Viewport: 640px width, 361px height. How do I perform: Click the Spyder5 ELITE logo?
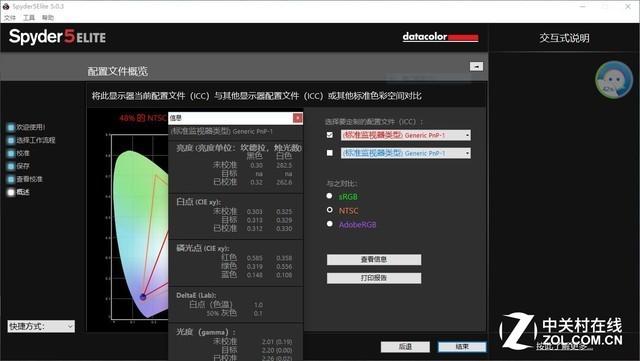tap(57, 37)
